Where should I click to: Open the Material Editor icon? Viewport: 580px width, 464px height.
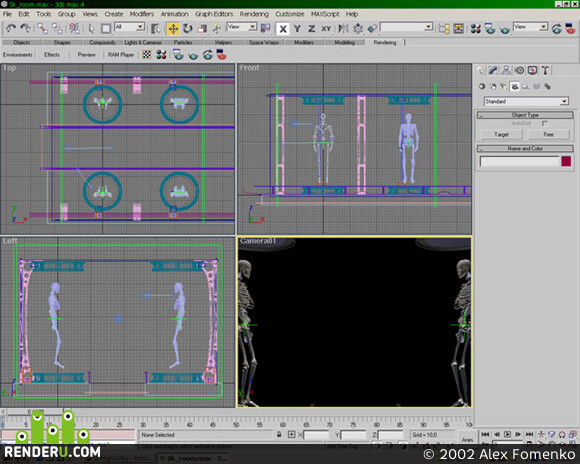click(476, 28)
